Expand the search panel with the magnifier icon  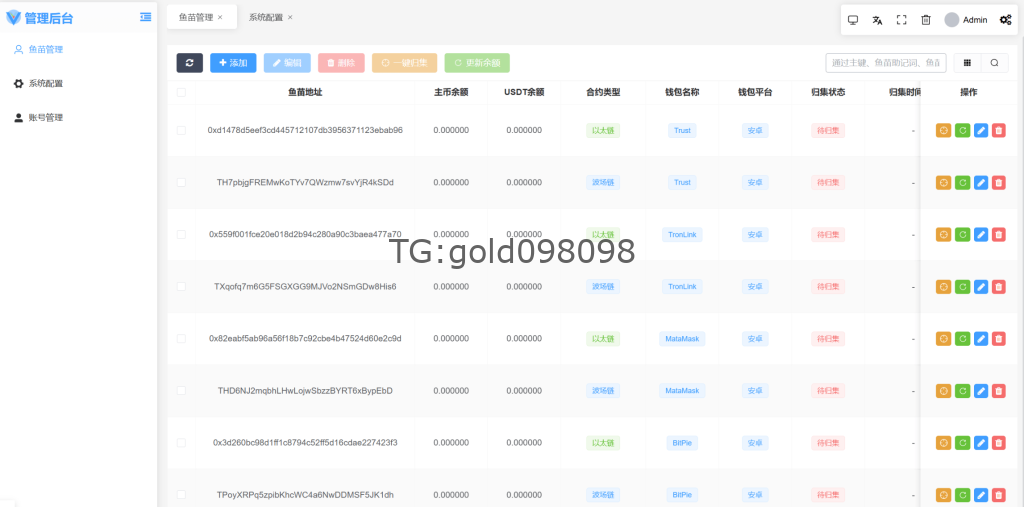tap(994, 63)
